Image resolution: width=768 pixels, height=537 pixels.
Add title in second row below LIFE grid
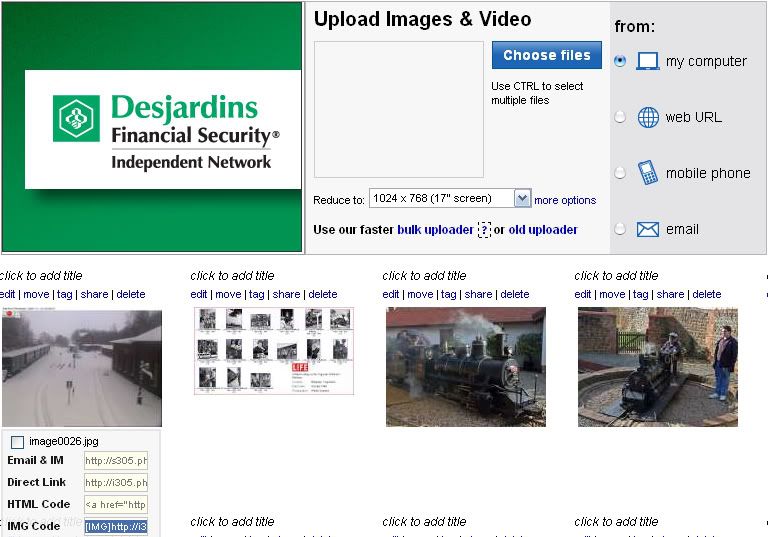[x=232, y=521]
